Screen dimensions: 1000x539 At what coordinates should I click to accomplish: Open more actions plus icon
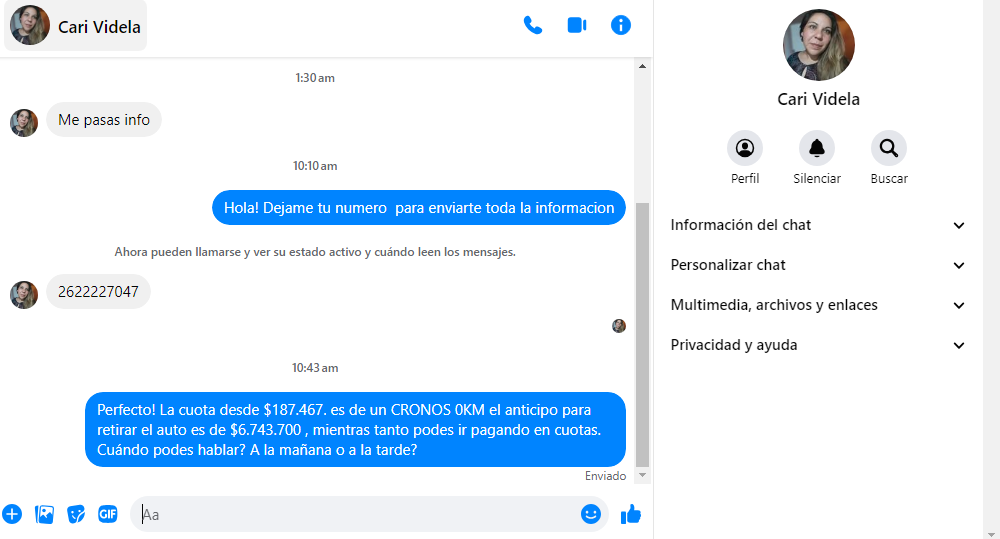click(12, 514)
